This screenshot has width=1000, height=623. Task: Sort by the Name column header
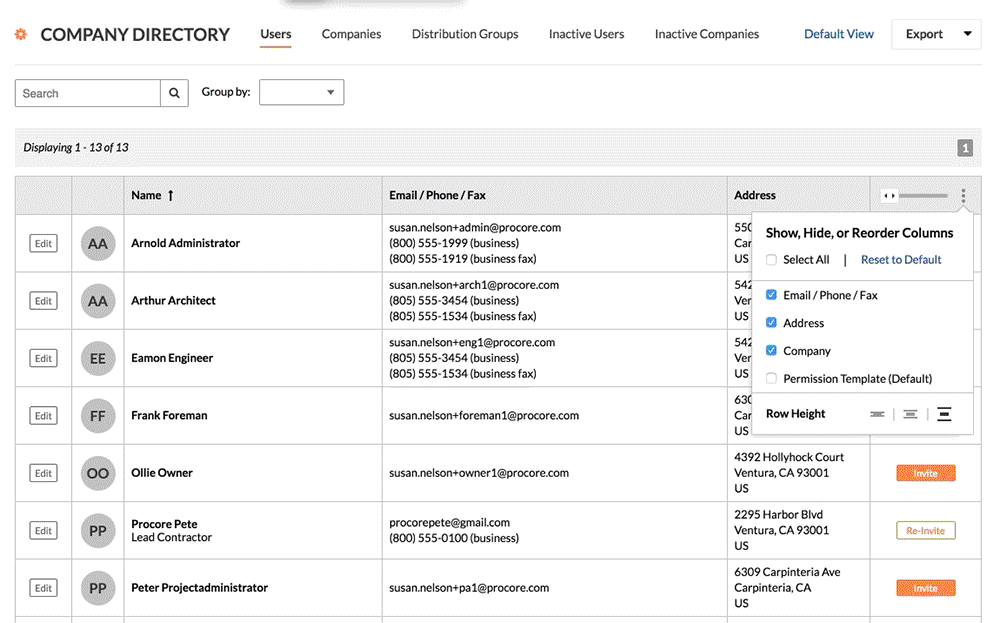146,195
